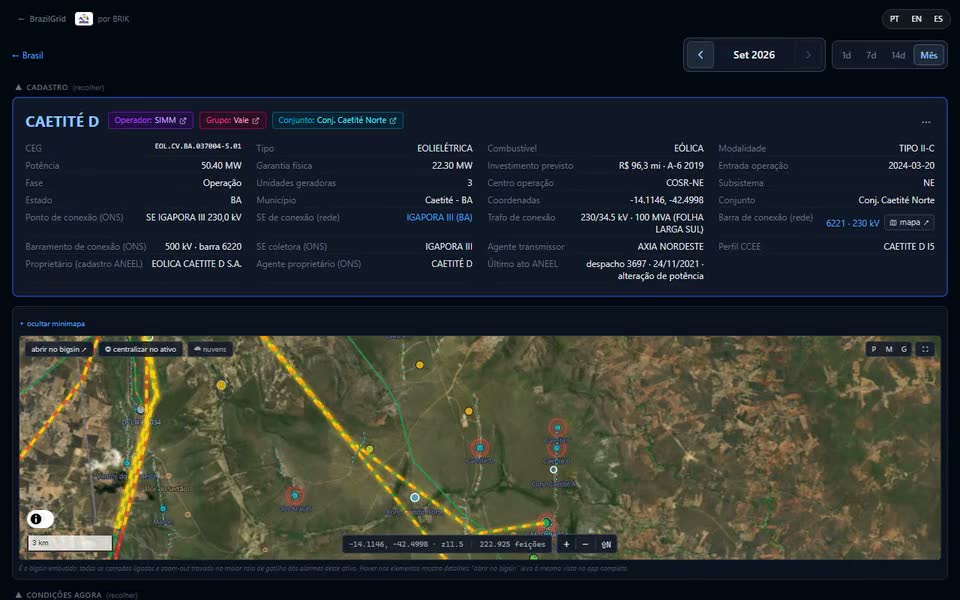Zoom out the map with minus
This screenshot has width=960, height=600.
585,544
